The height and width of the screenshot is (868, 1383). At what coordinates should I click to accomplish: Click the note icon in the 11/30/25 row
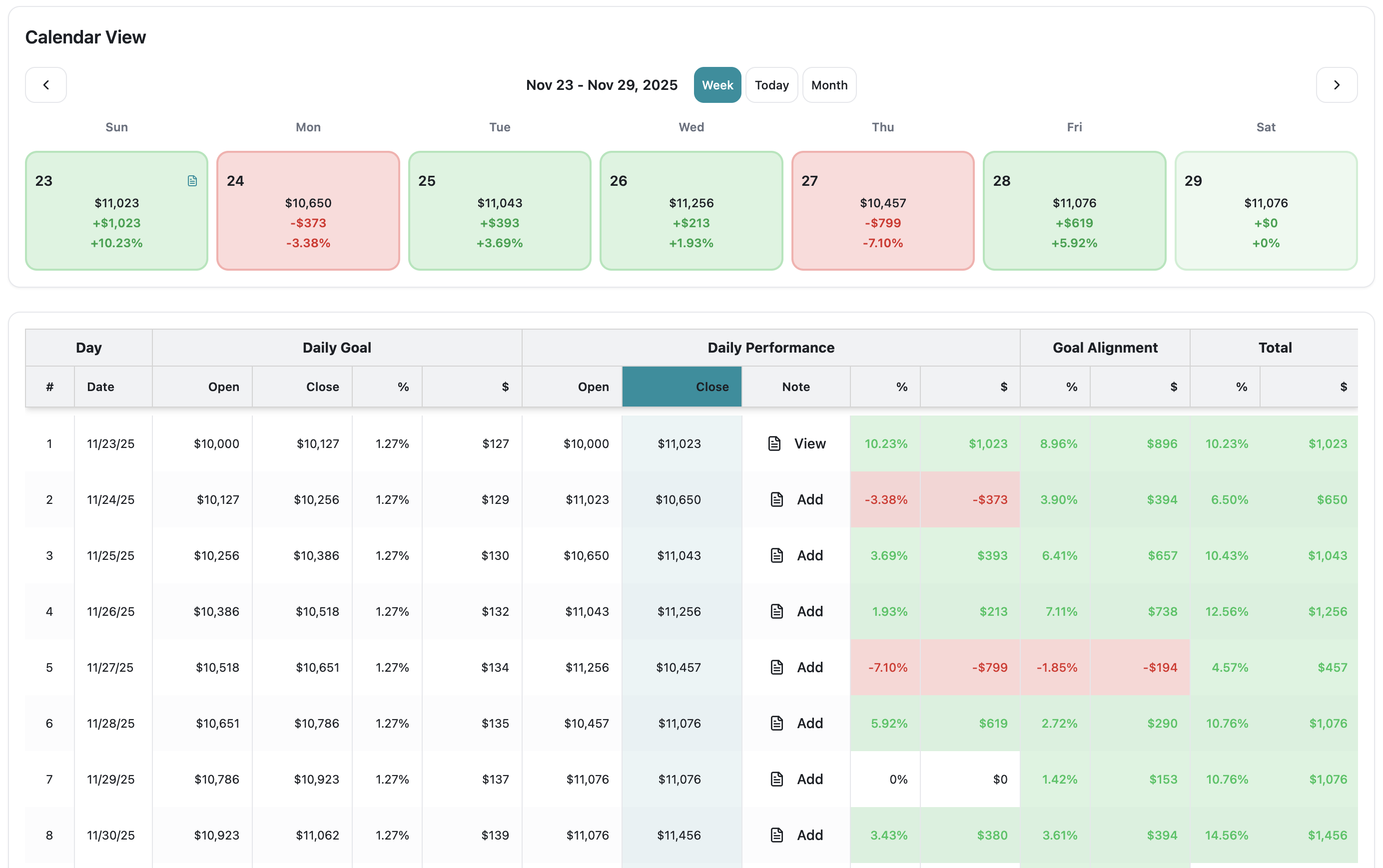tap(776, 835)
